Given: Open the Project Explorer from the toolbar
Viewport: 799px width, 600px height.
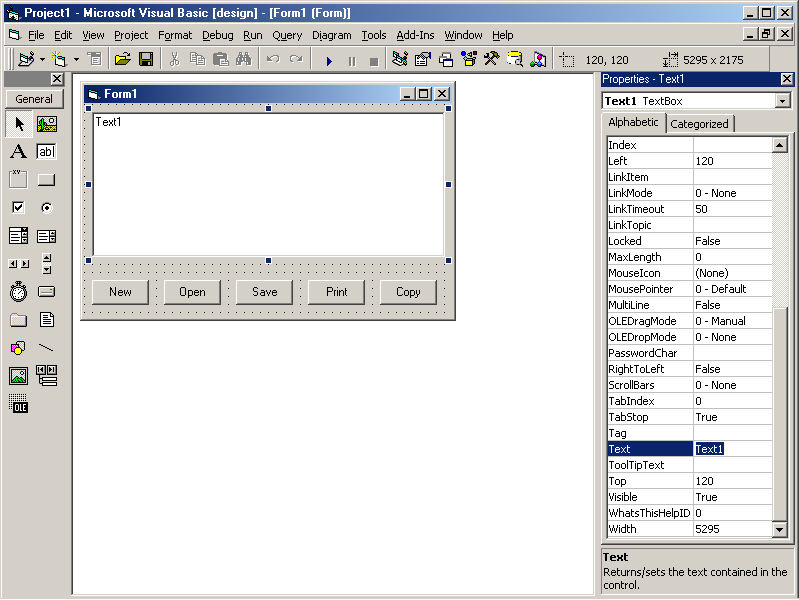Looking at the screenshot, I should pyautogui.click(x=400, y=60).
